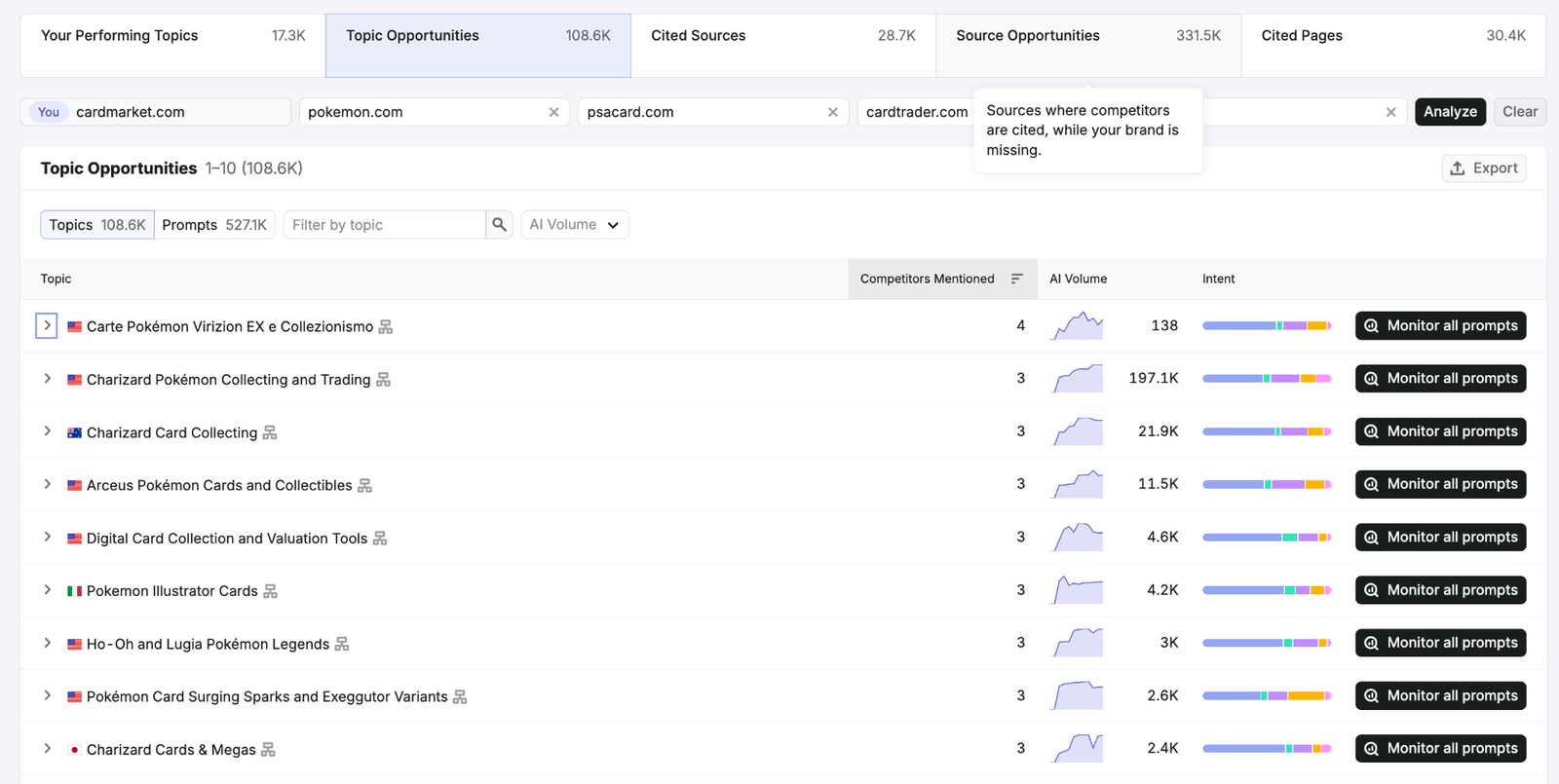The image size is (1559, 784).
Task: Click hierarchy icon for Surging Sparks and Exeggutor Variants
Action: 461,697
